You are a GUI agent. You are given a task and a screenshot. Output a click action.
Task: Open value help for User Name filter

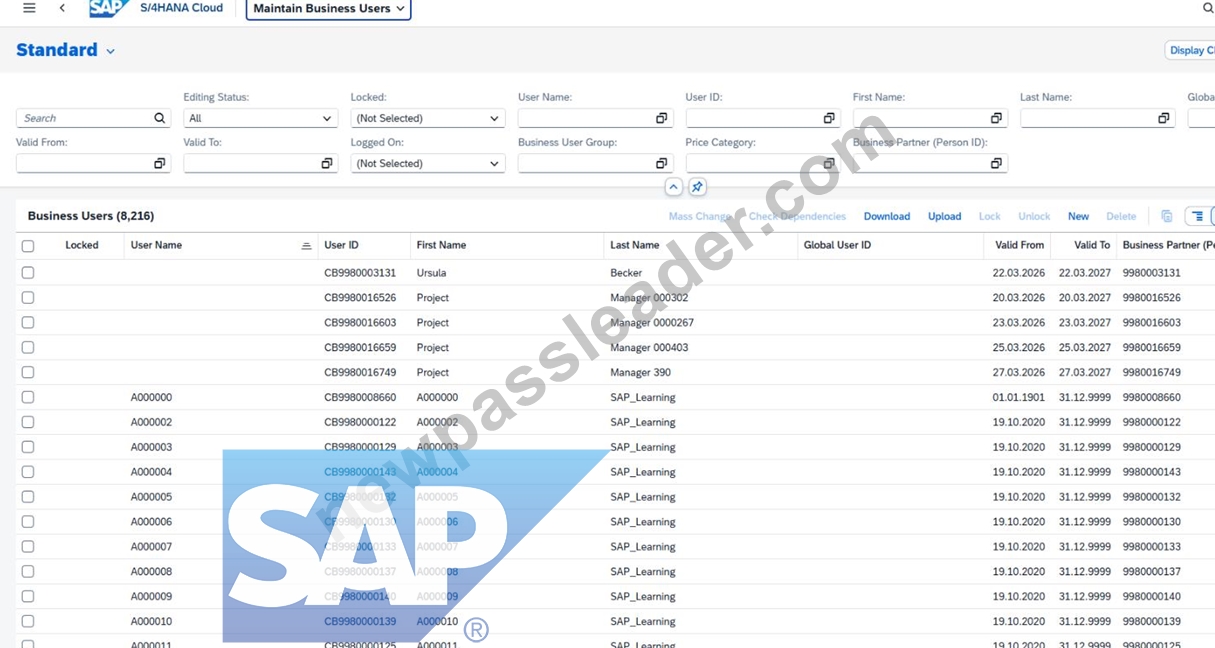pos(661,118)
